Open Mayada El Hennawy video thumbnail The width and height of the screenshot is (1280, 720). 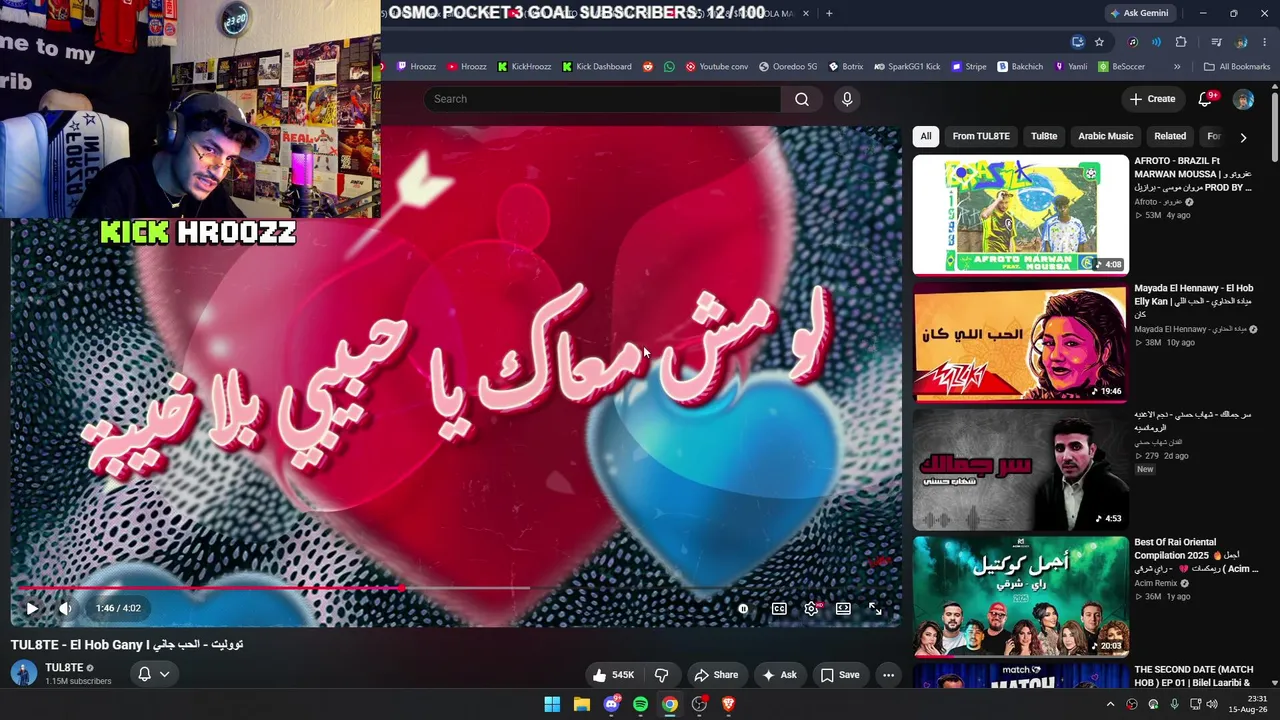coord(1020,342)
